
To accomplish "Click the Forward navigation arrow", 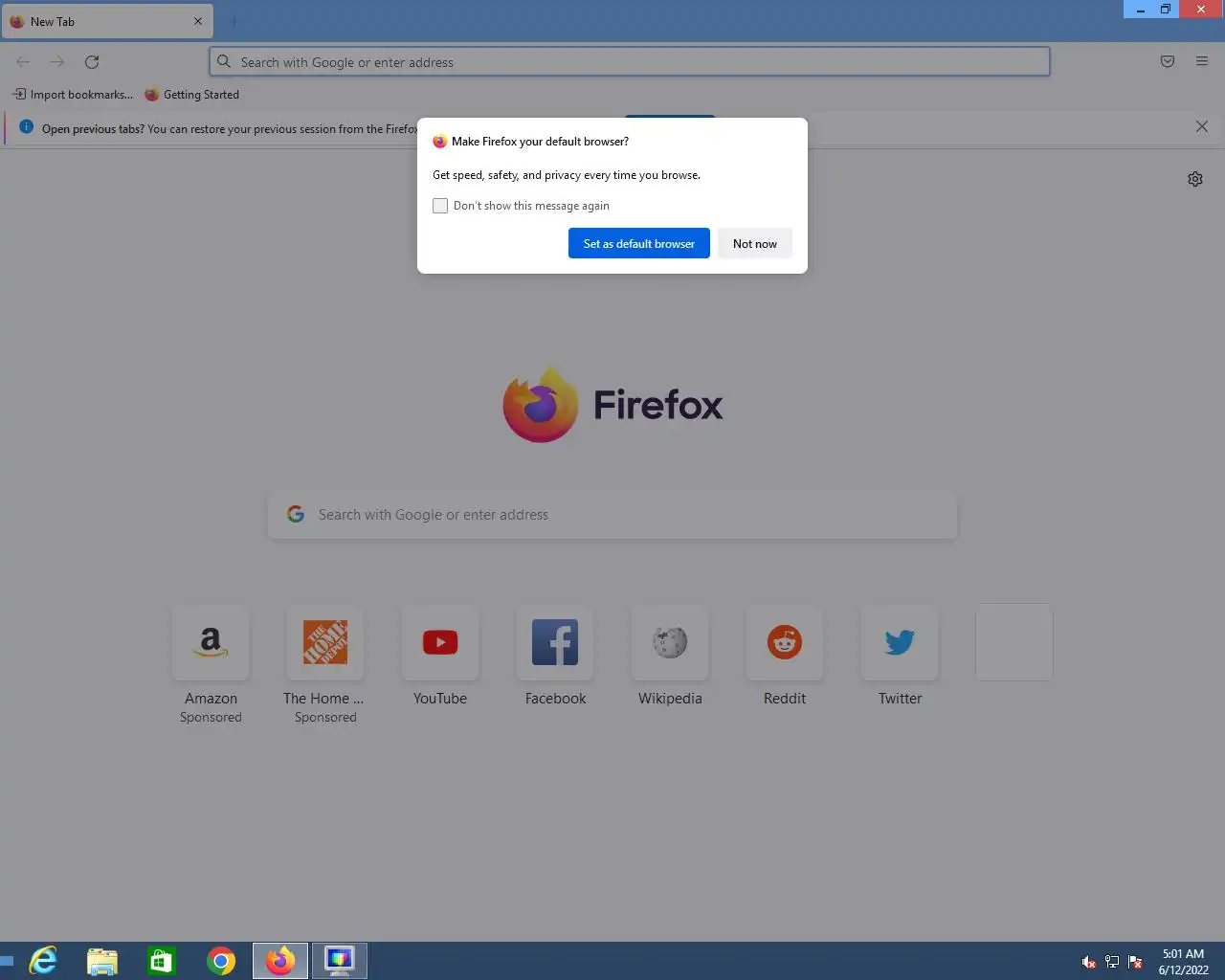I will [x=57, y=61].
